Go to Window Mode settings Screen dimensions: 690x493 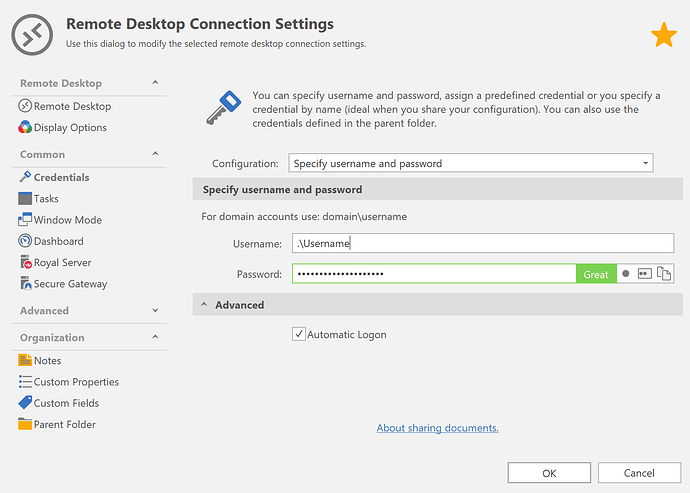pos(67,220)
